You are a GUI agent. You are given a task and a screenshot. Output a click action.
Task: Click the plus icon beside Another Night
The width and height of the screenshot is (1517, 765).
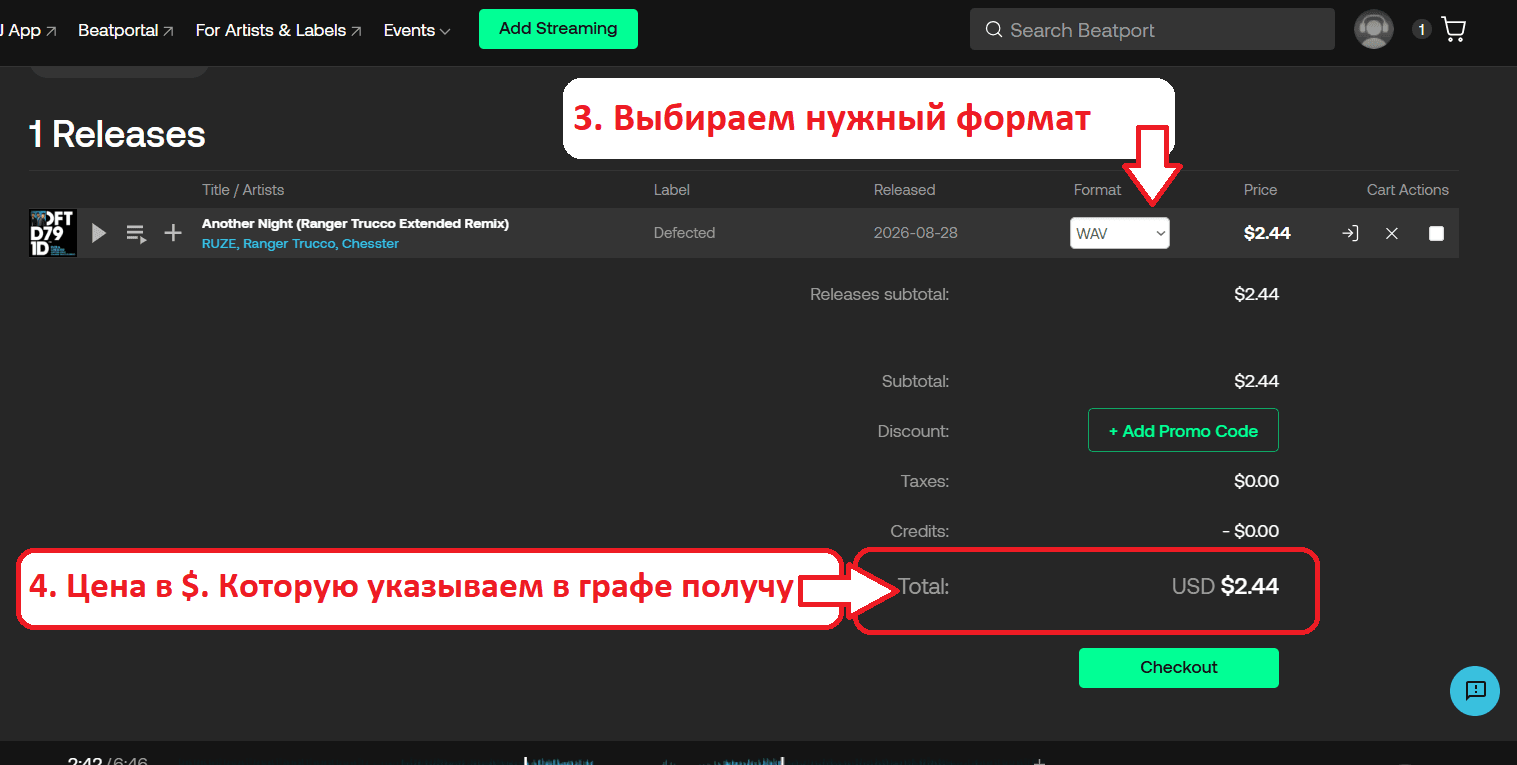(x=173, y=233)
